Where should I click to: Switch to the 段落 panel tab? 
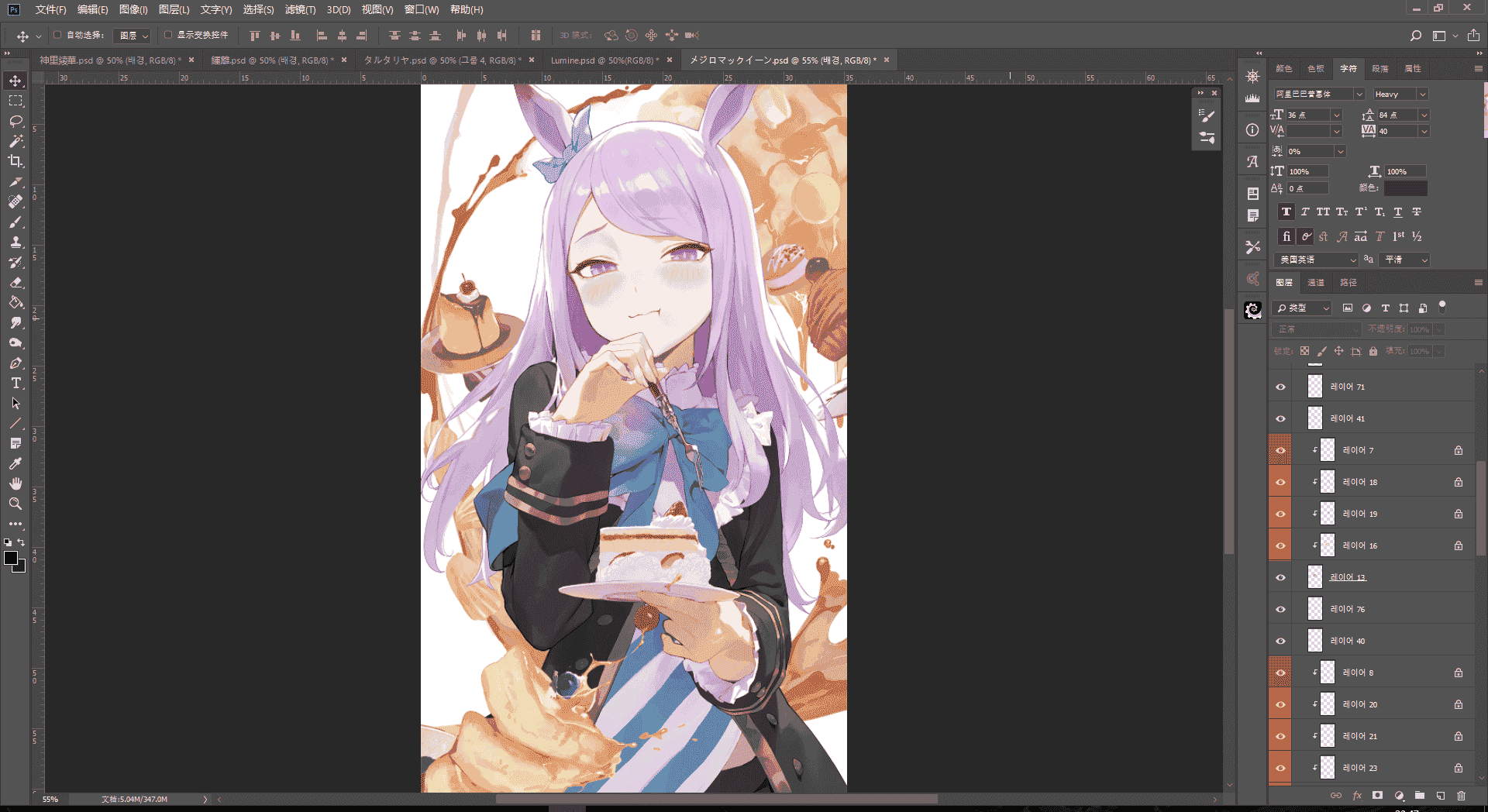(x=1380, y=69)
